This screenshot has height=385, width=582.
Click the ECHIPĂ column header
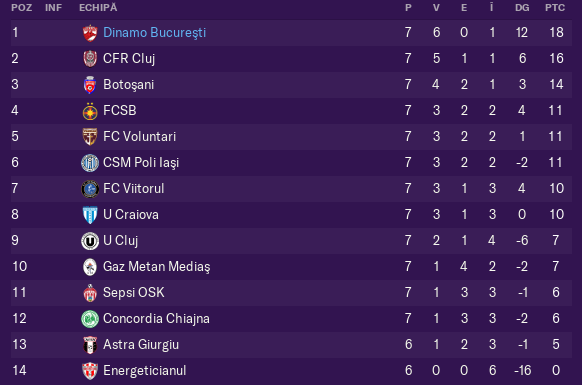[x=98, y=7]
